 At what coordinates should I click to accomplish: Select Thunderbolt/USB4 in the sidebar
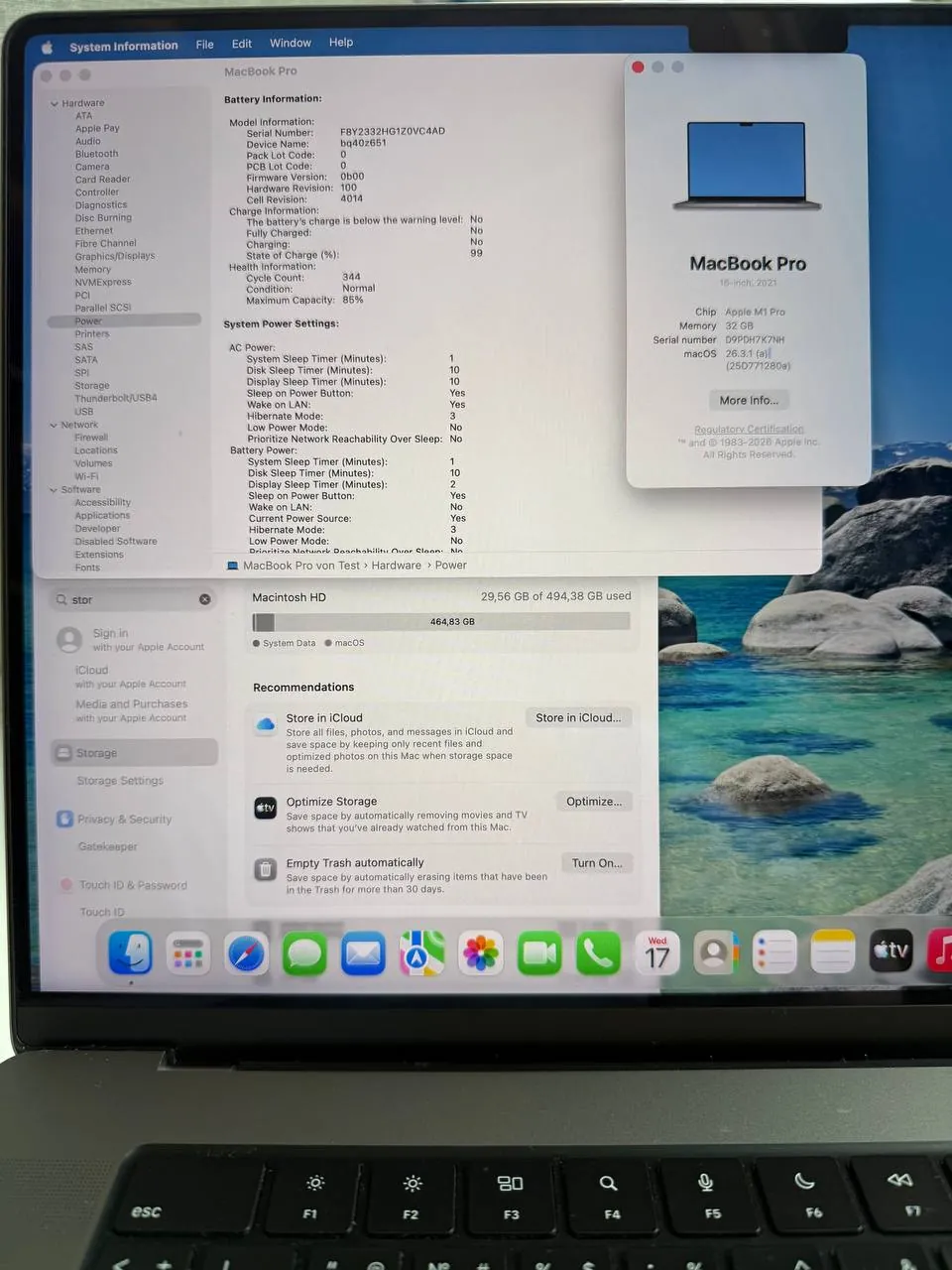pyautogui.click(x=116, y=398)
